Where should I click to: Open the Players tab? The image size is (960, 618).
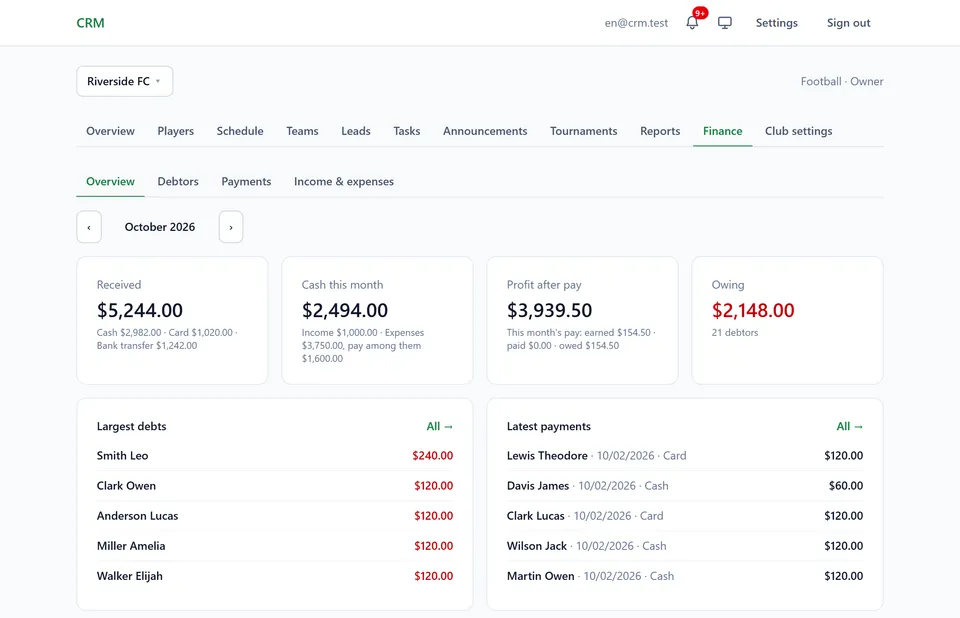(176, 131)
